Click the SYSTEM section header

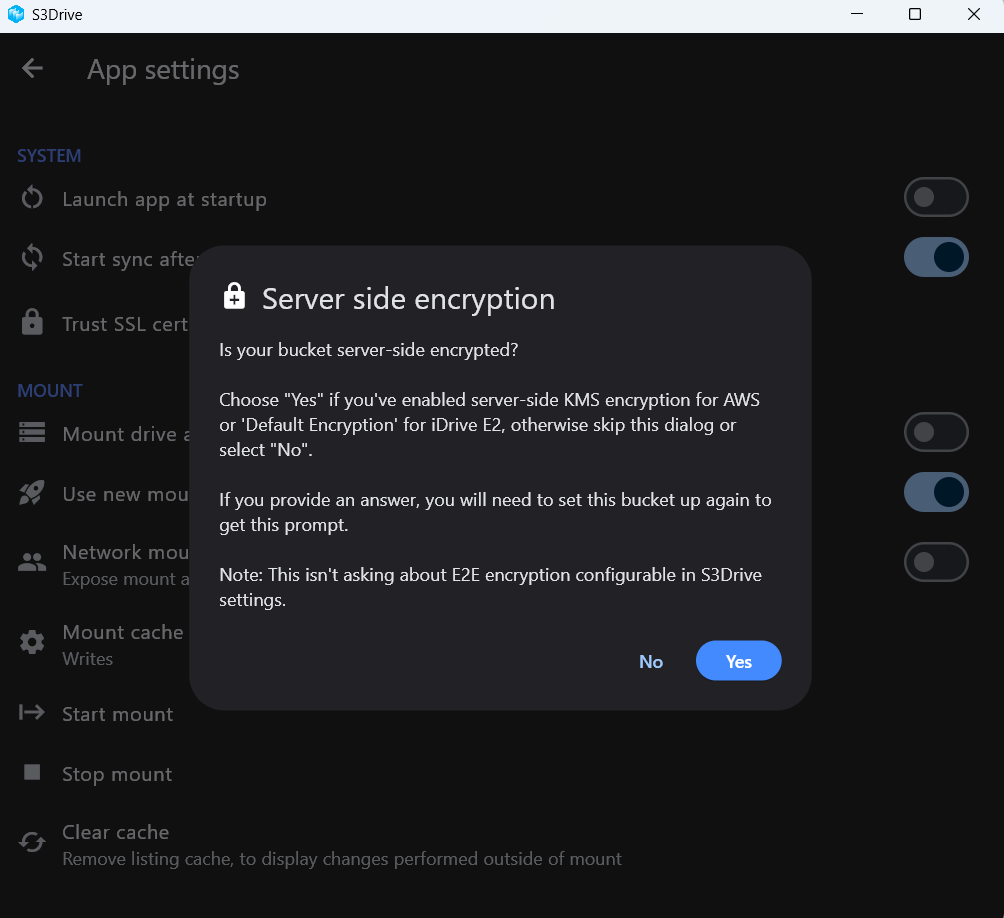[x=49, y=156]
